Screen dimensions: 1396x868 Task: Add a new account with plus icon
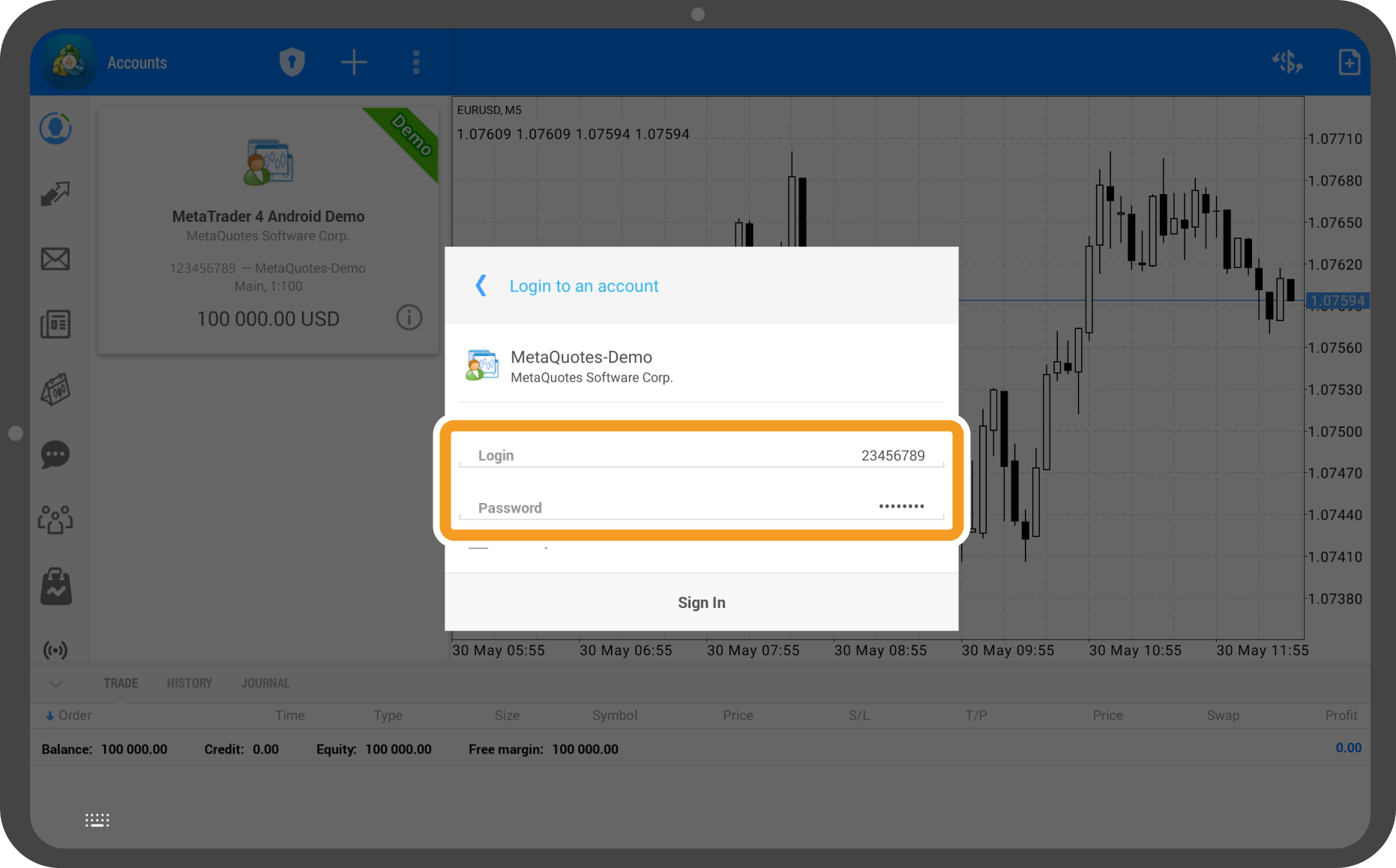354,62
